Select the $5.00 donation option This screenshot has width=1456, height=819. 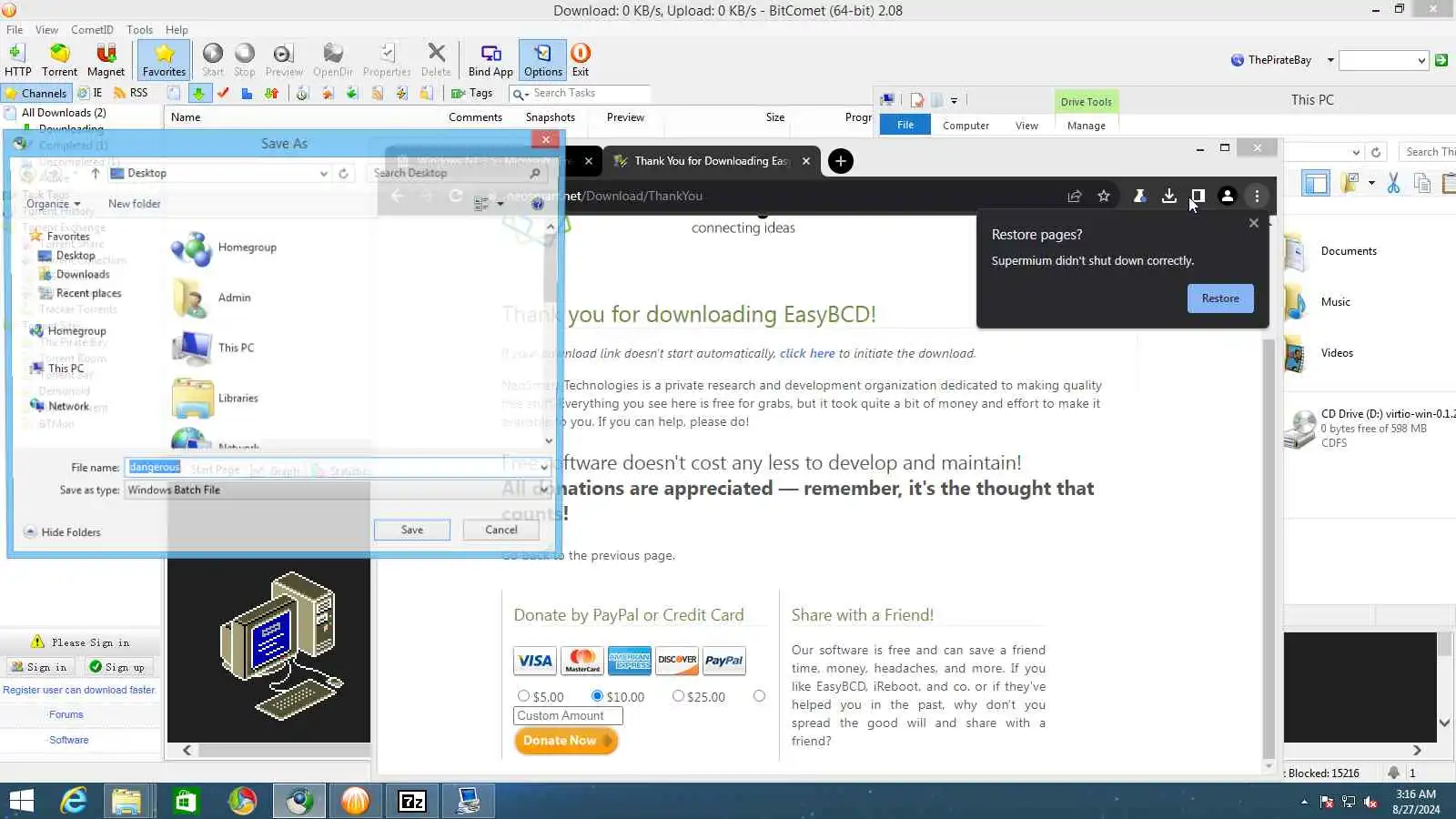523,696
